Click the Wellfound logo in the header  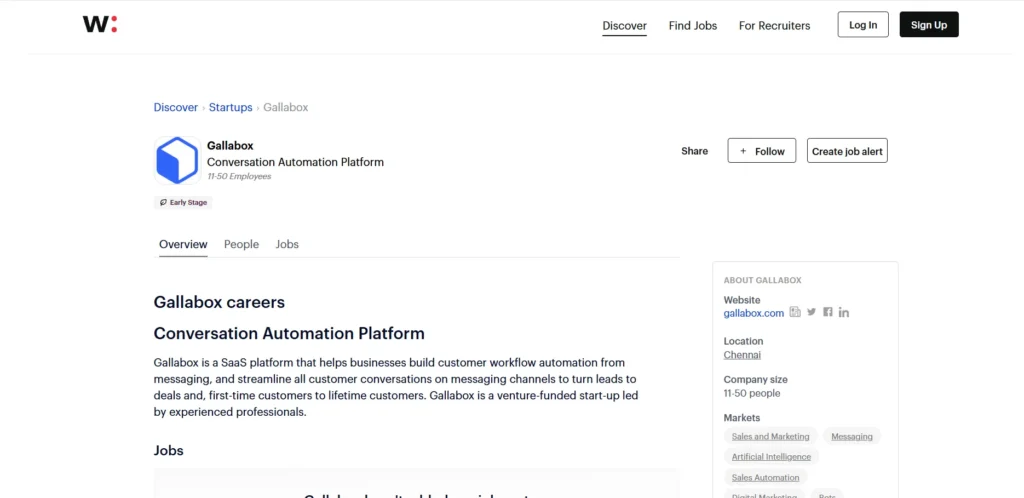click(x=100, y=25)
